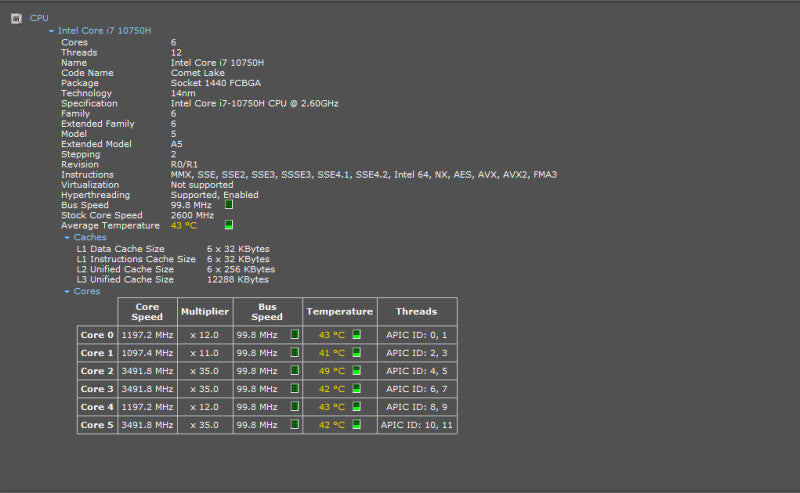Click Core 1 multiplier x 11.0
The height and width of the screenshot is (493, 800).
pyautogui.click(x=204, y=353)
